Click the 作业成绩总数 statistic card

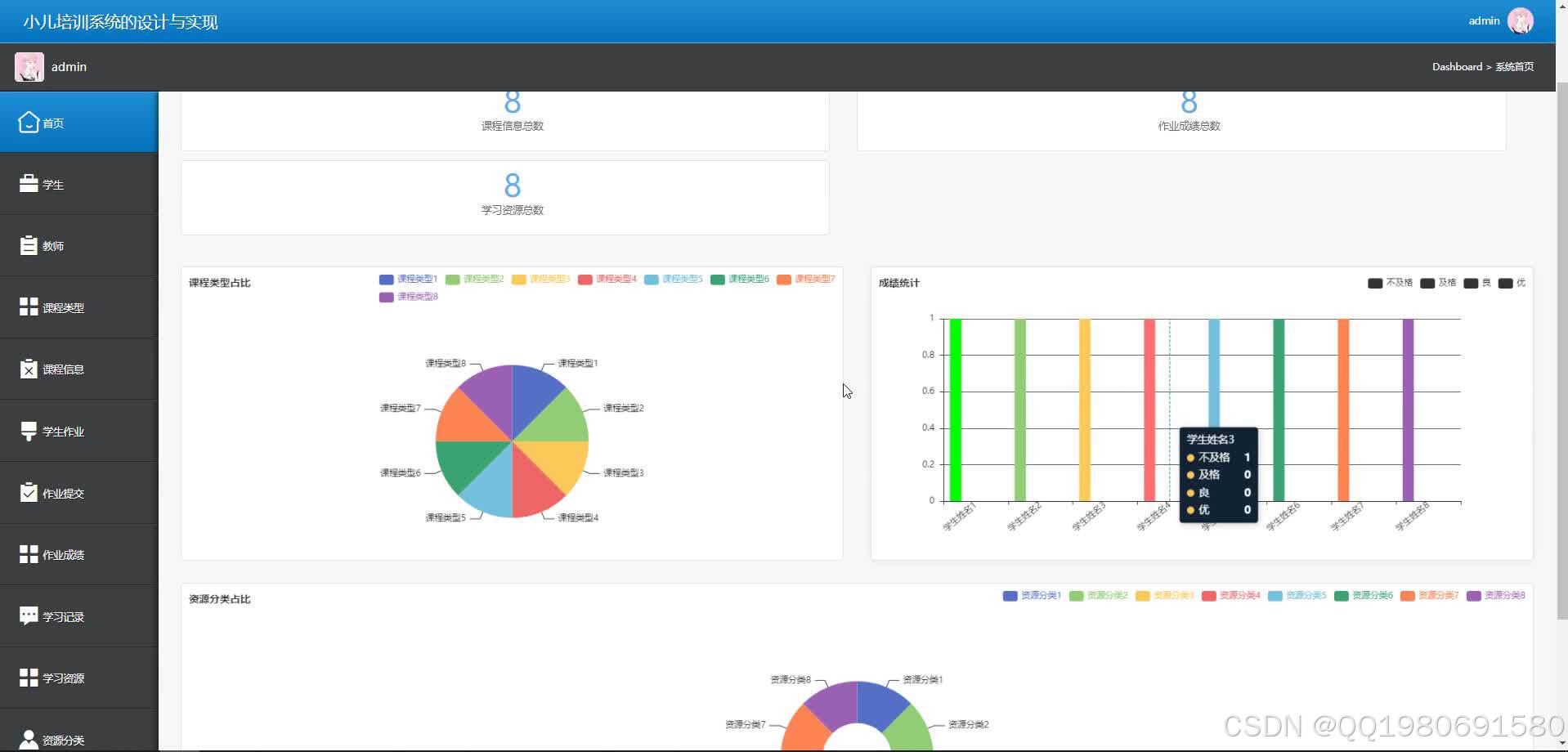[x=1181, y=120]
